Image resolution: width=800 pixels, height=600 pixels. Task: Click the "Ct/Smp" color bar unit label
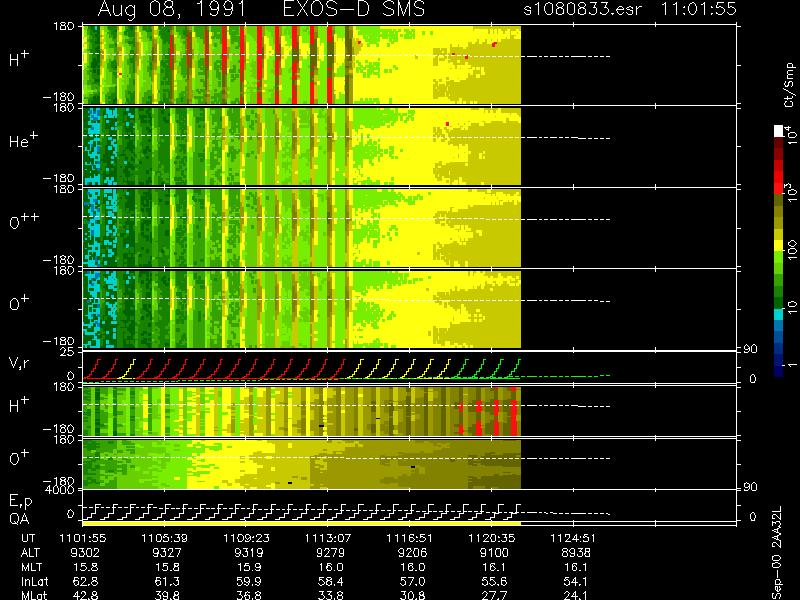tap(789, 85)
